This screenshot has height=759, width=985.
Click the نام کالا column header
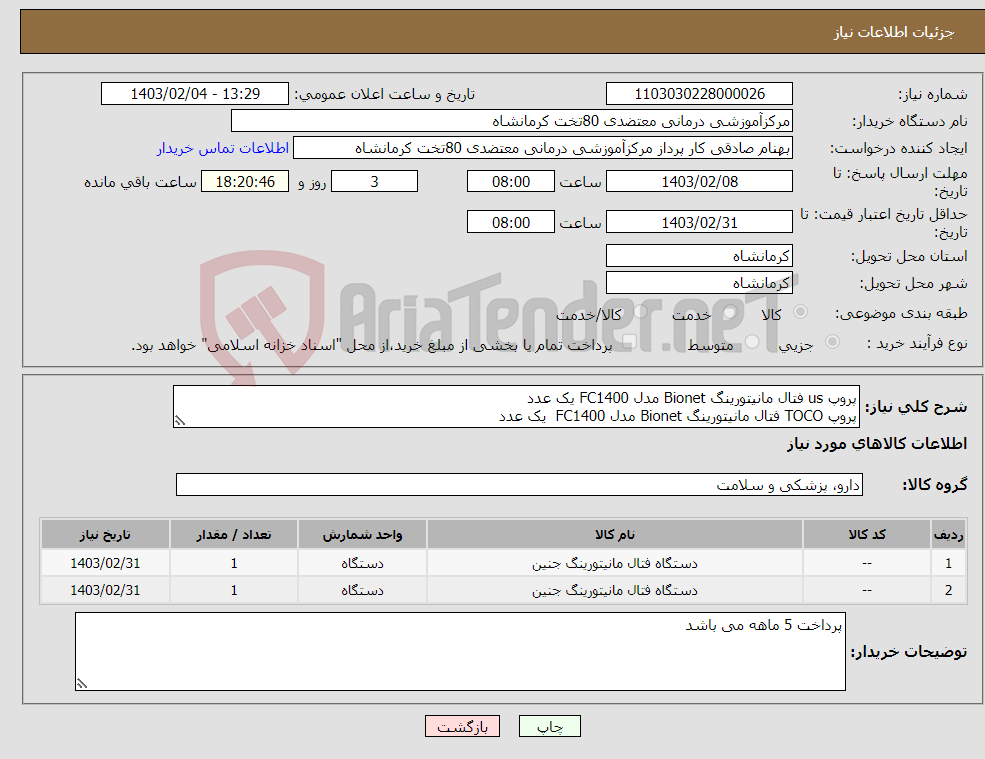point(614,534)
